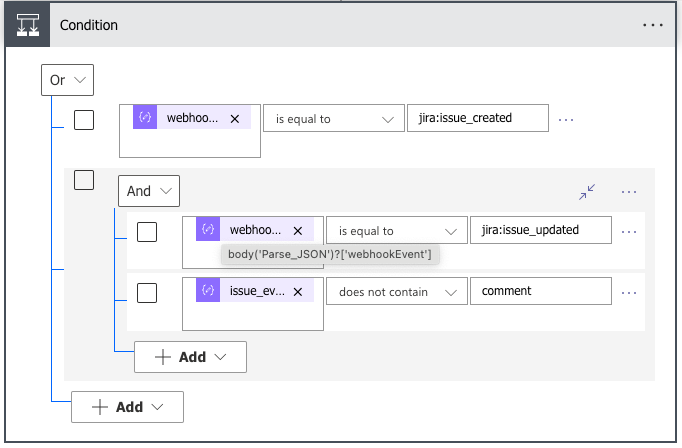Open the Or logical operator dropdown
This screenshot has height=448, width=682.
(x=67, y=80)
